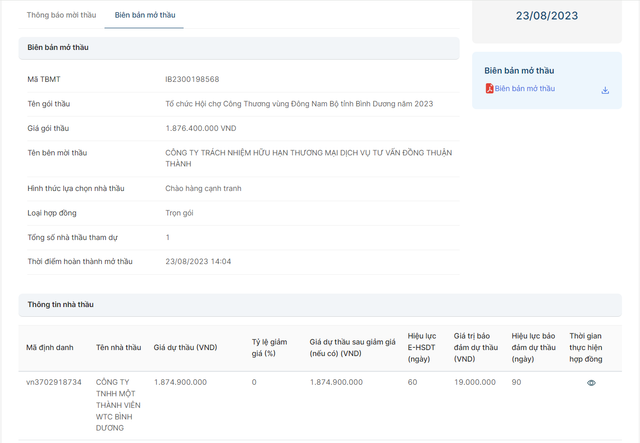Screen dimensions: 640x443
Task: Click the Giá trị bảo đảm dự thầu header
Action: [x=475, y=347]
